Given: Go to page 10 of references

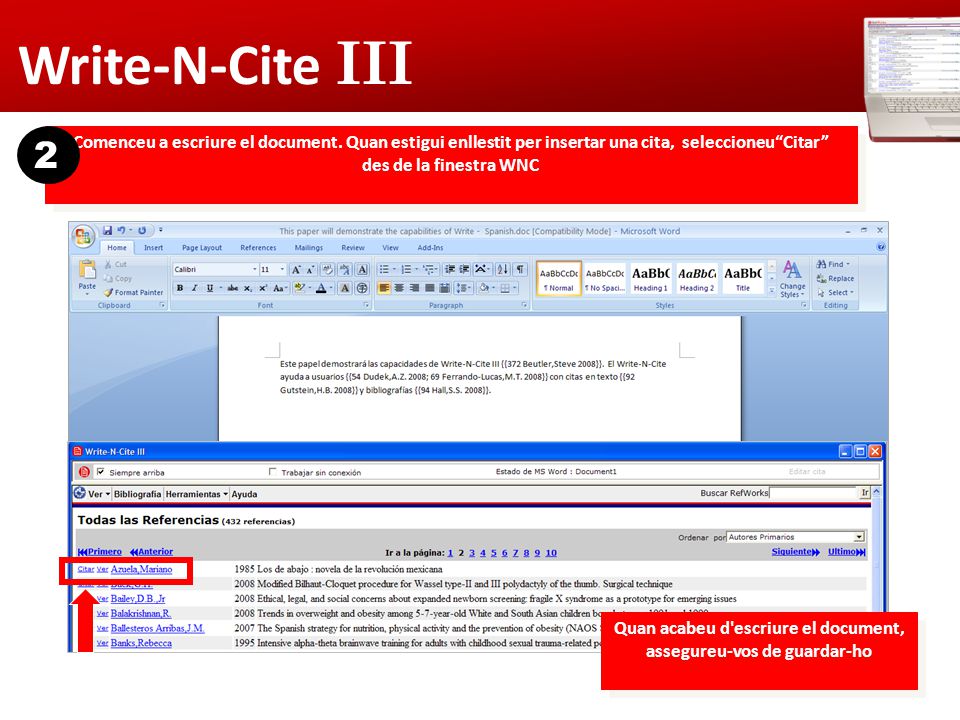Looking at the screenshot, I should [x=551, y=553].
